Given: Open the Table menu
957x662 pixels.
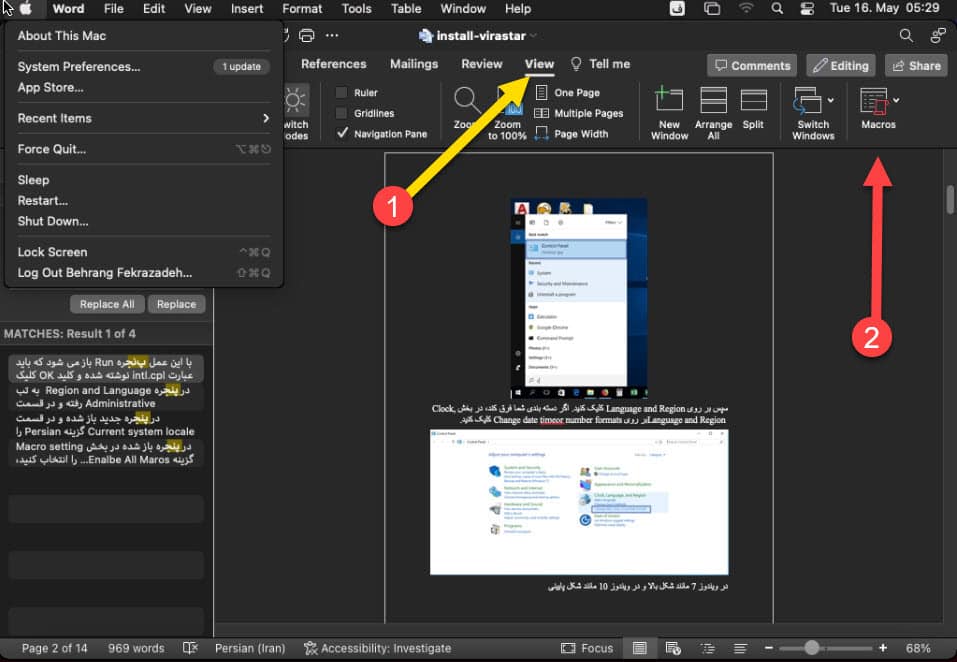Looking at the screenshot, I should [x=406, y=9].
